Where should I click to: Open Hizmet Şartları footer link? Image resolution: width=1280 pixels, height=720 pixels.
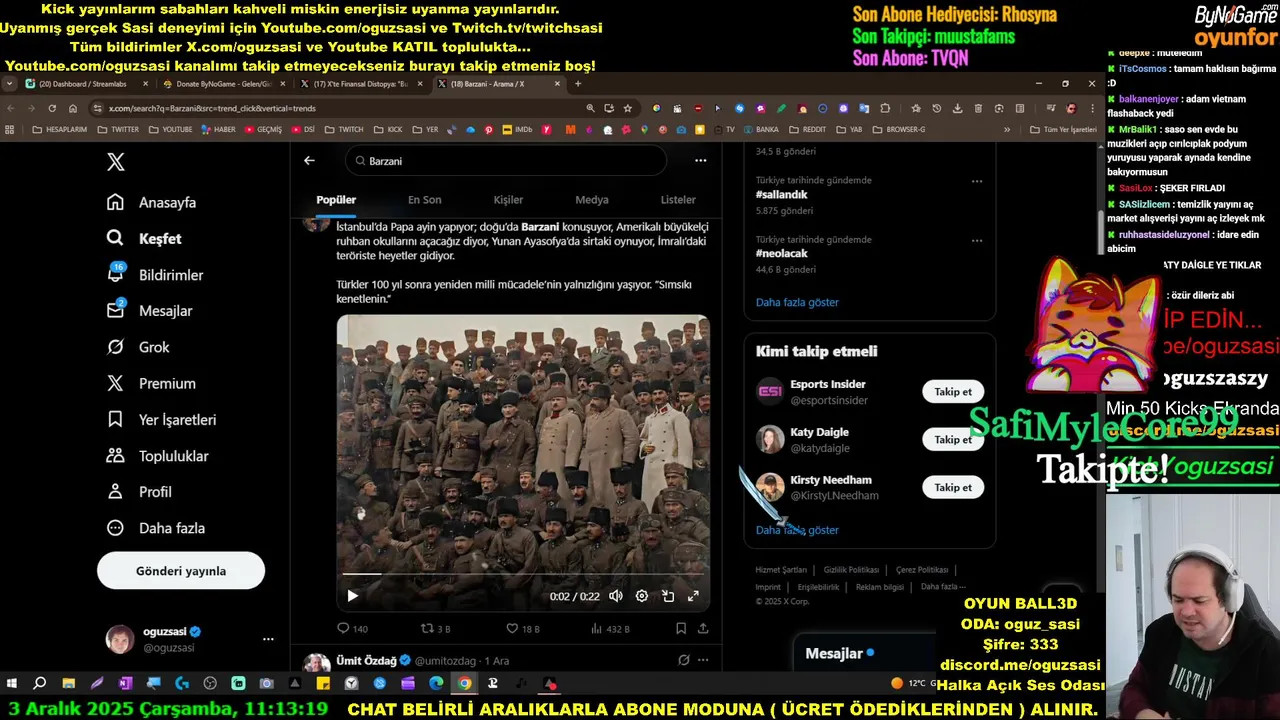[x=781, y=570]
